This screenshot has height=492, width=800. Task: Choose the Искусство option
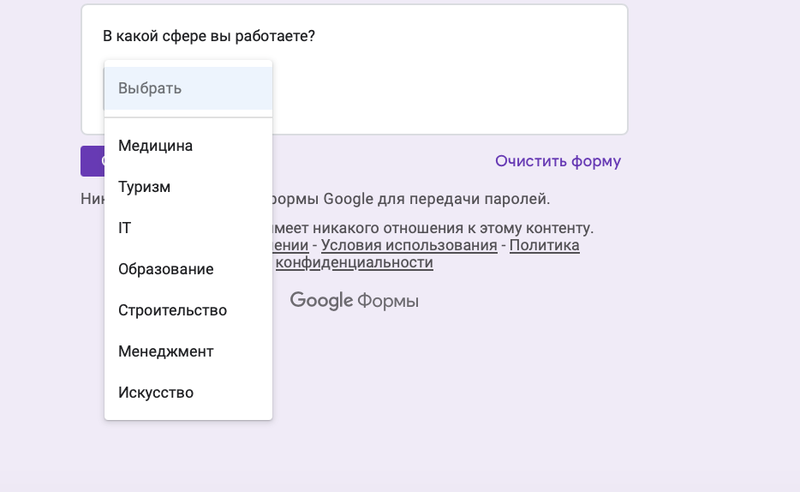(188, 392)
